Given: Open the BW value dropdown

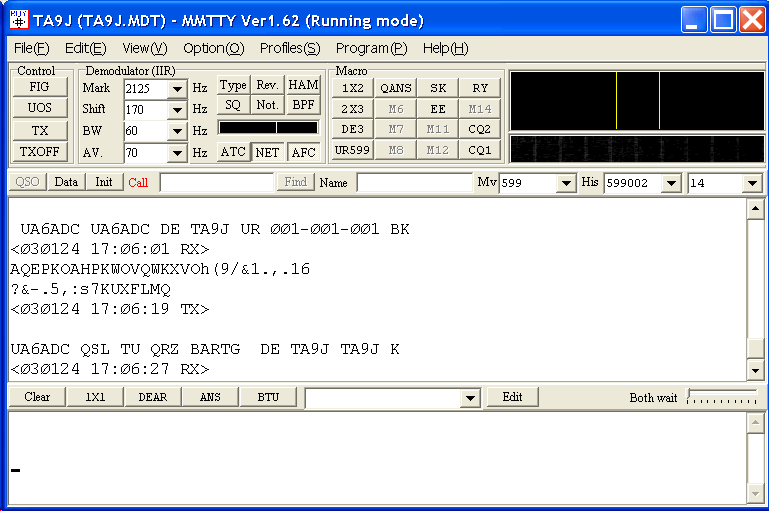Looking at the screenshot, I should point(177,131).
